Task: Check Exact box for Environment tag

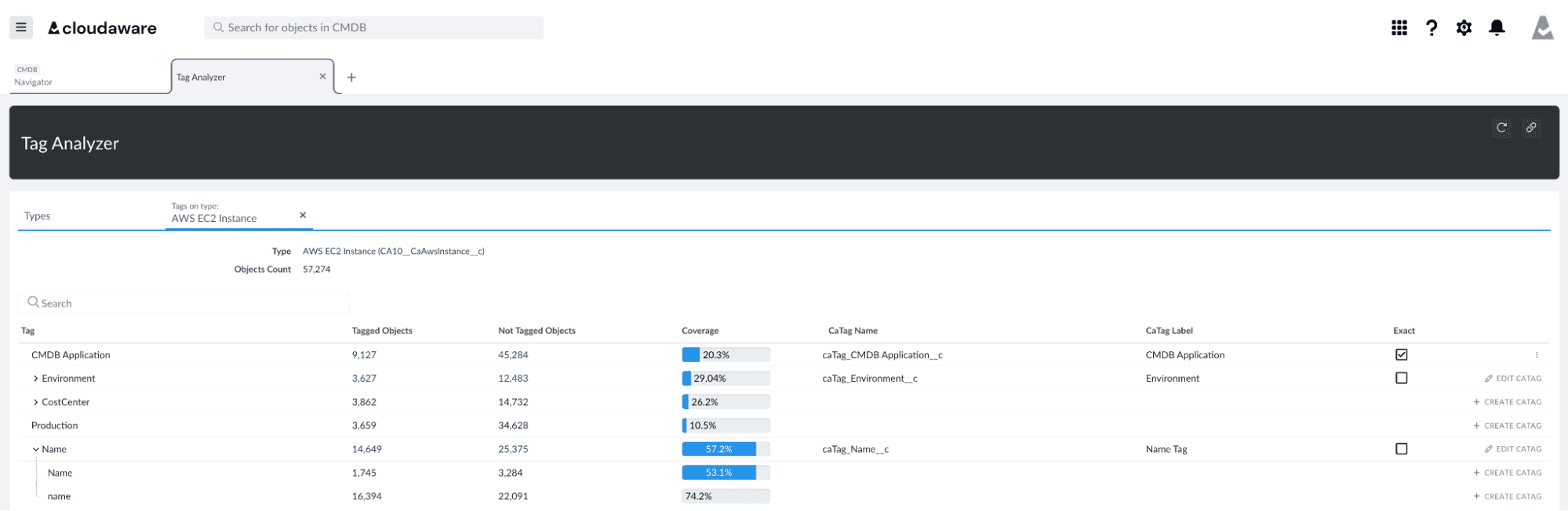Action: 1401,379
